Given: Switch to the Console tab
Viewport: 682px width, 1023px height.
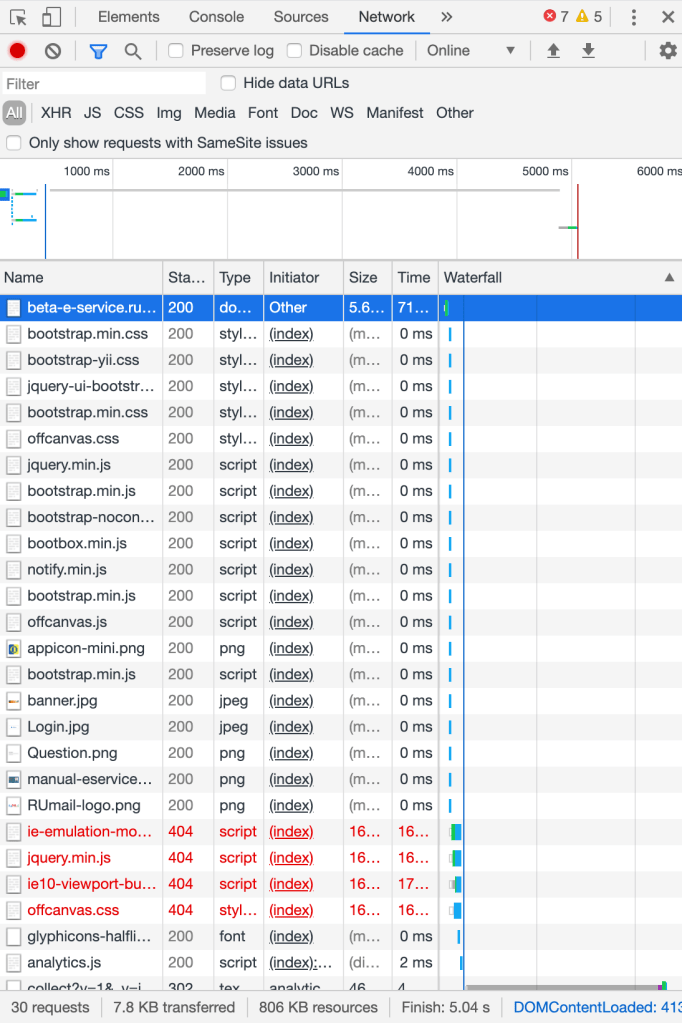Looking at the screenshot, I should 216,17.
